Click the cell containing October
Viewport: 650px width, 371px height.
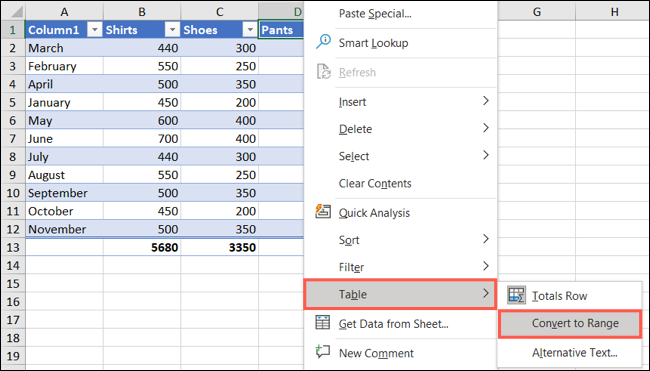coord(64,211)
